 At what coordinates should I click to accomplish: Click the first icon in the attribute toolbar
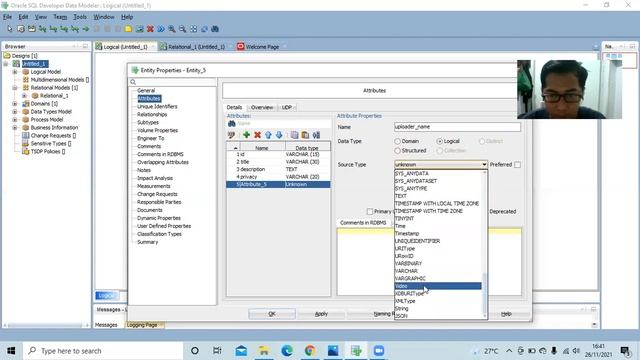[231, 135]
